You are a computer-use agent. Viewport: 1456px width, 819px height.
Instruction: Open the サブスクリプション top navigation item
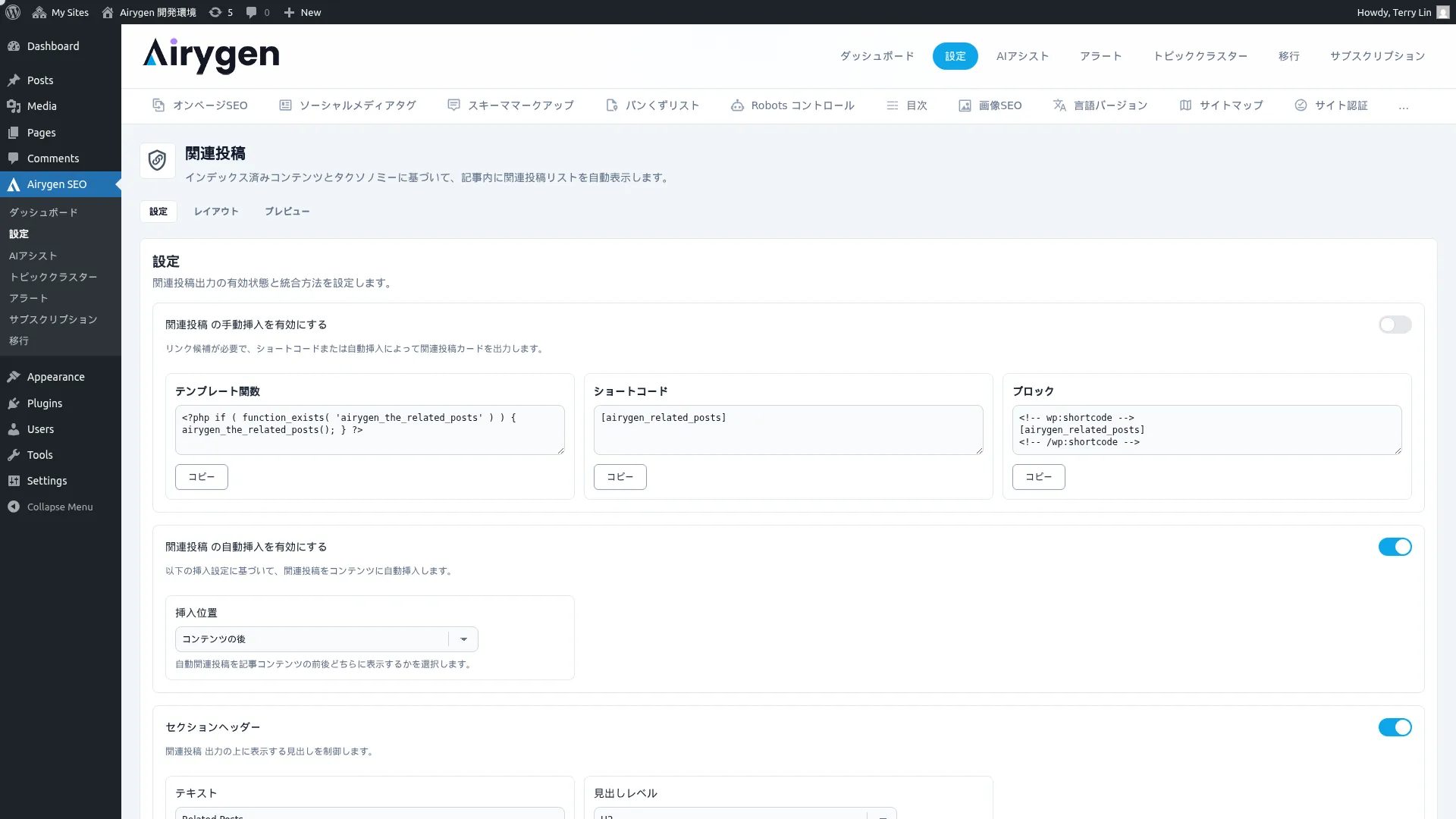pos(1377,56)
